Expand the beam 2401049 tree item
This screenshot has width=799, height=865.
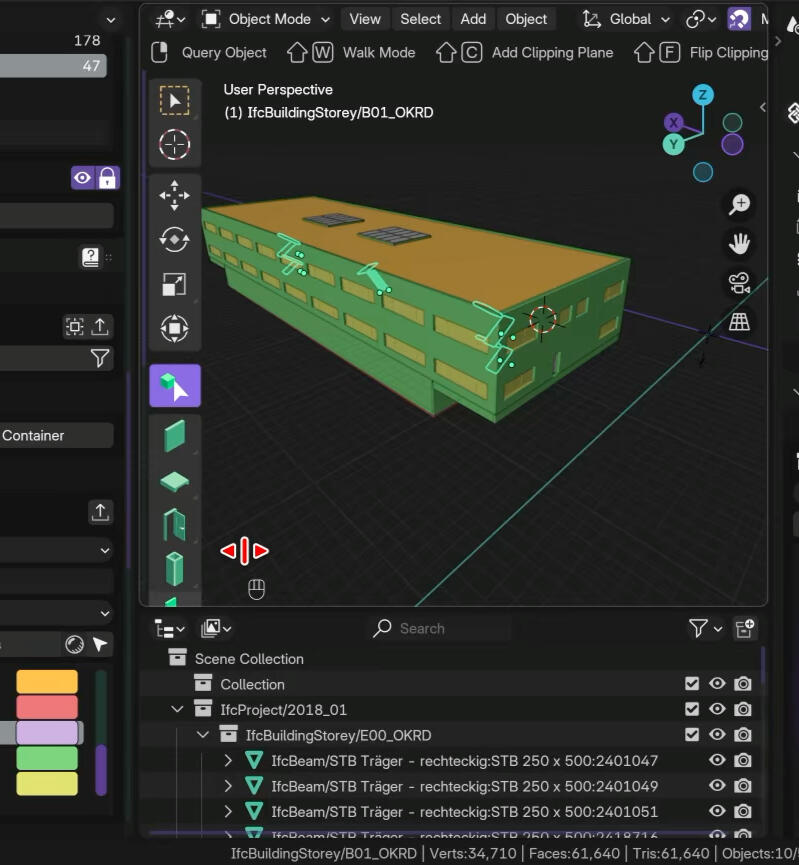coord(228,786)
